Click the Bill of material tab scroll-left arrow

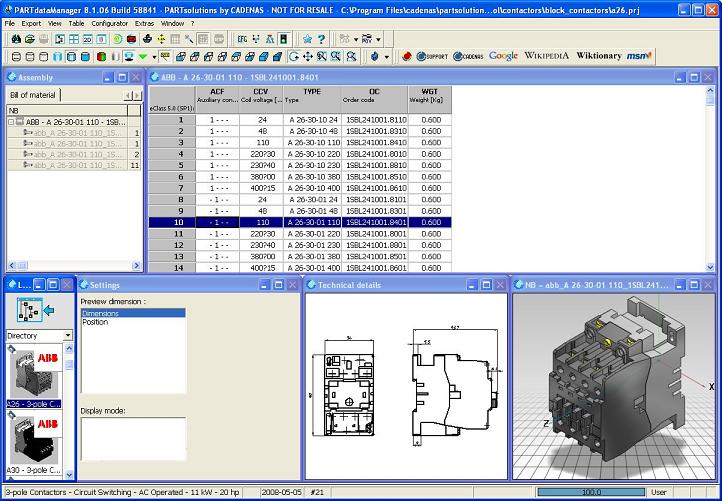(x=128, y=95)
